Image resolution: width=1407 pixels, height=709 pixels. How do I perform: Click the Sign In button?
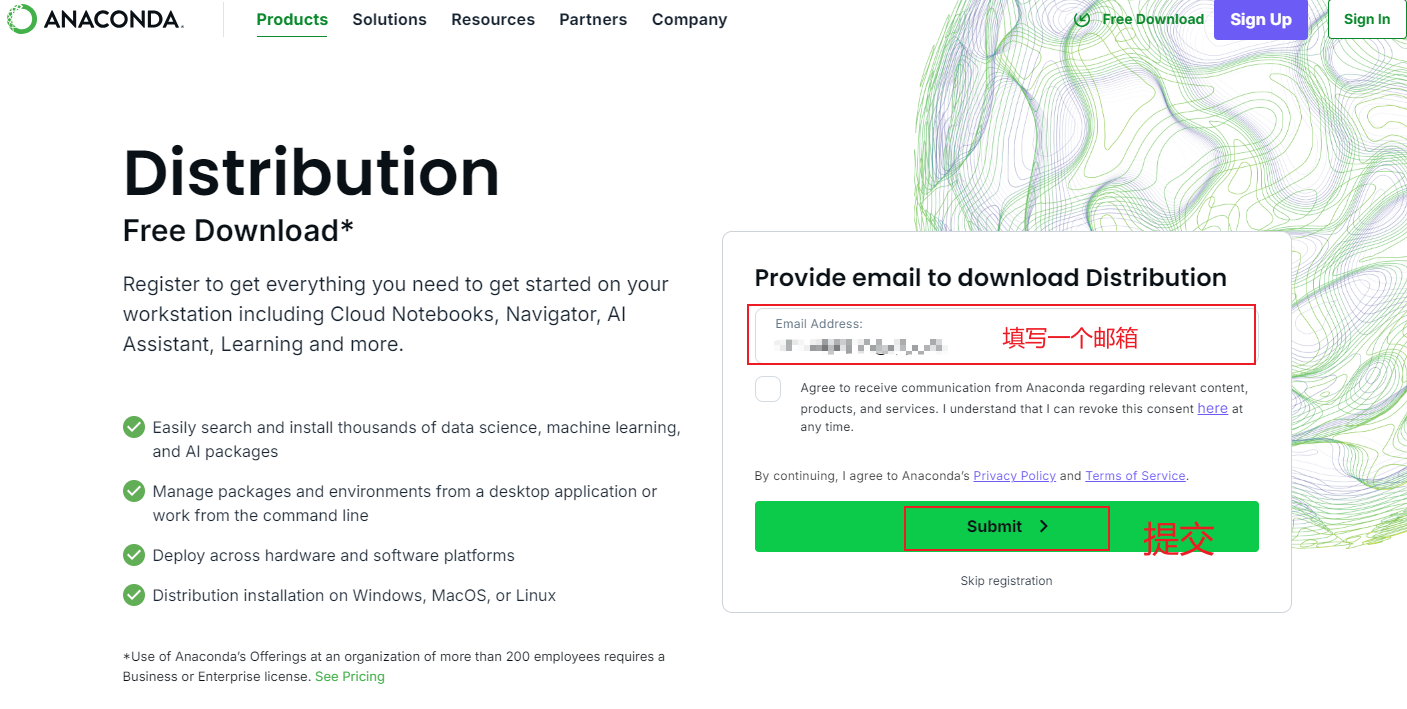click(1367, 19)
